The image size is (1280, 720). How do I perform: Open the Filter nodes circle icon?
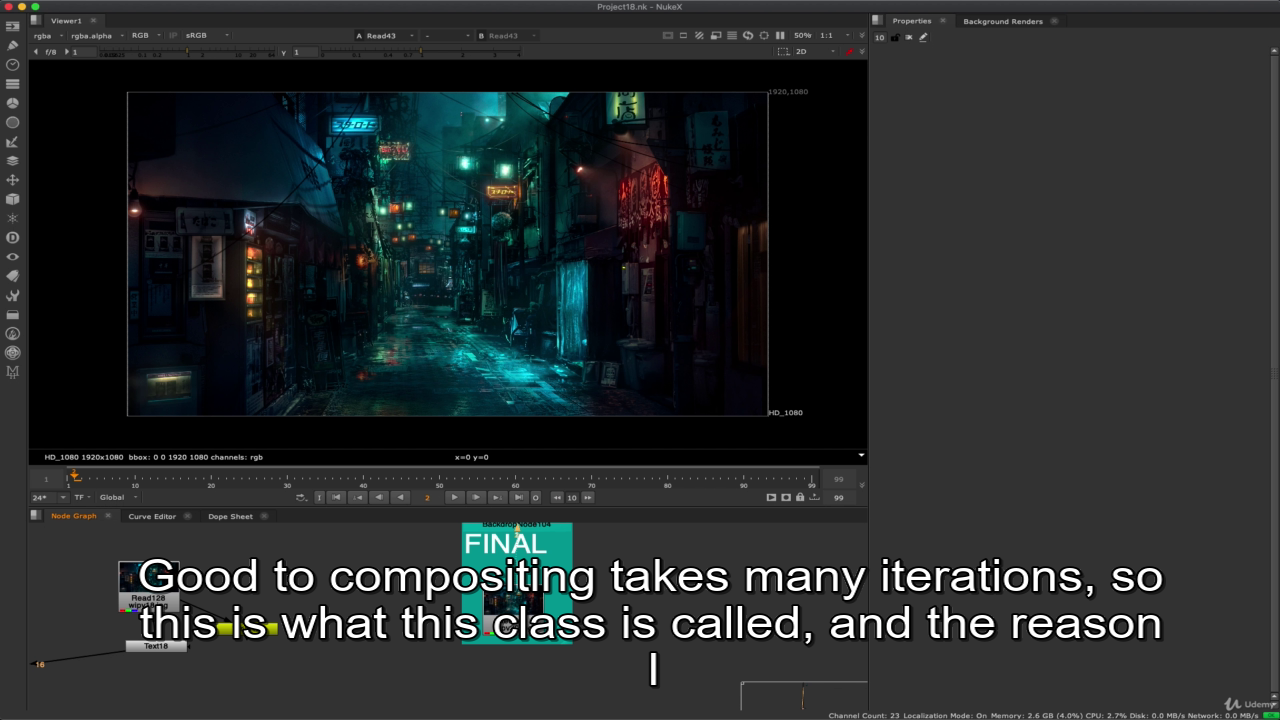[x=13, y=122]
